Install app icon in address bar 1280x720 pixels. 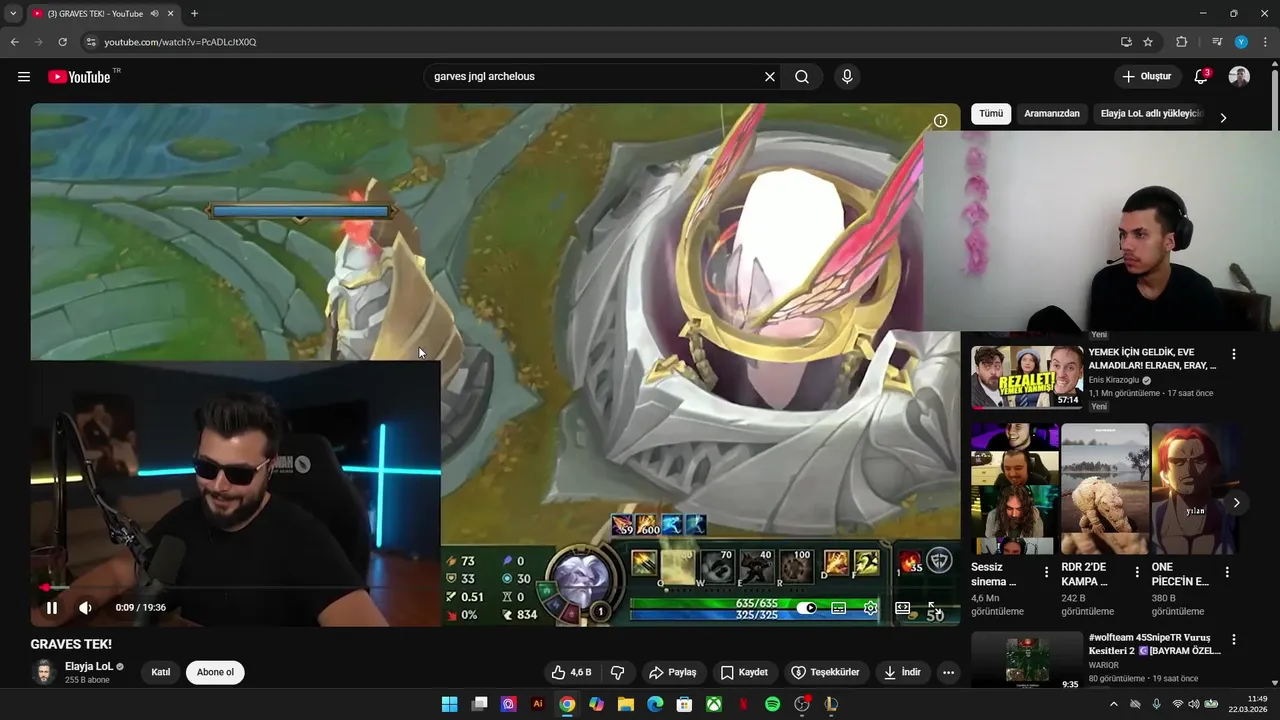pos(1126,42)
